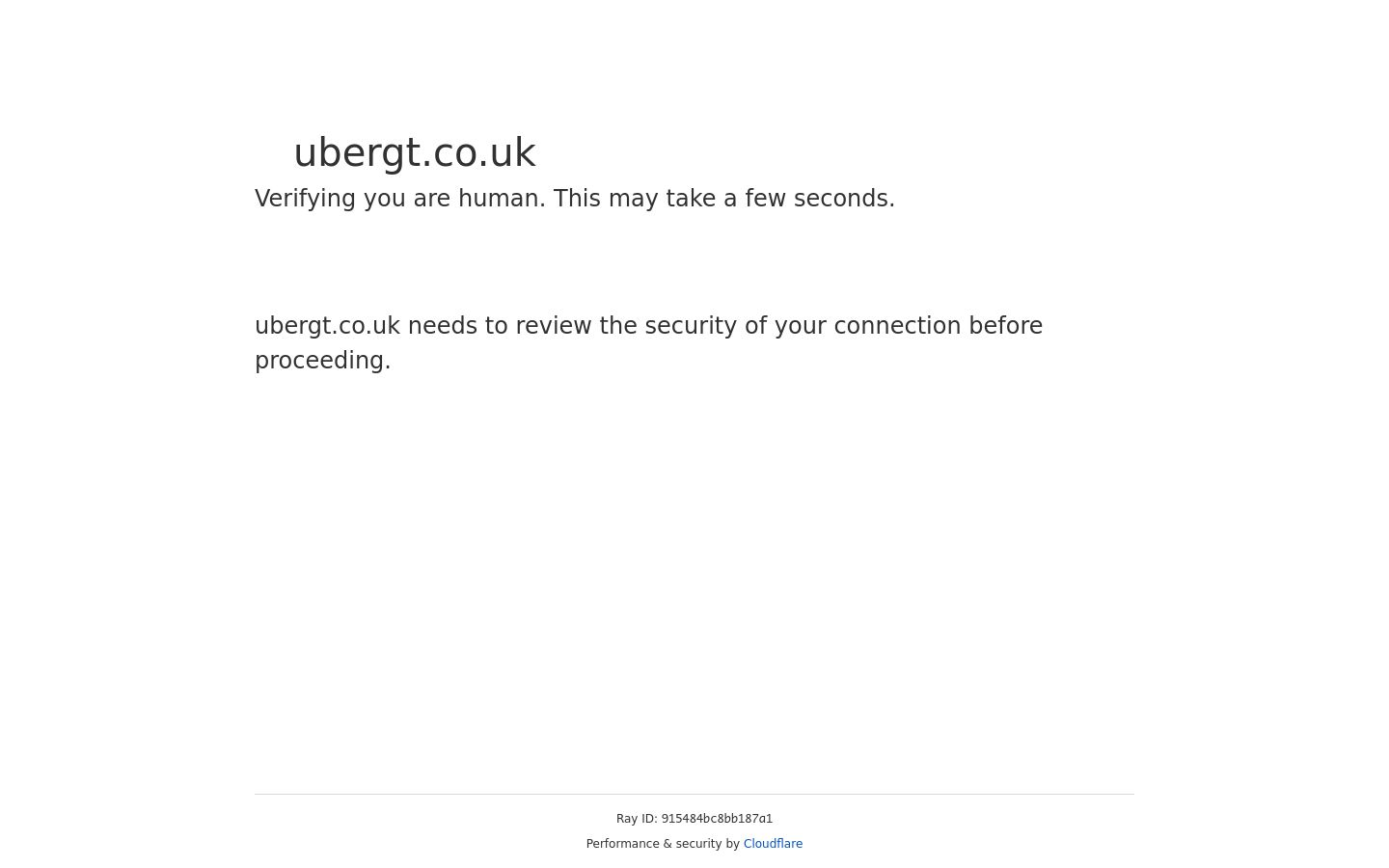Click the ubergt.co.uk page heading
1389x868 pixels.
coord(414,152)
